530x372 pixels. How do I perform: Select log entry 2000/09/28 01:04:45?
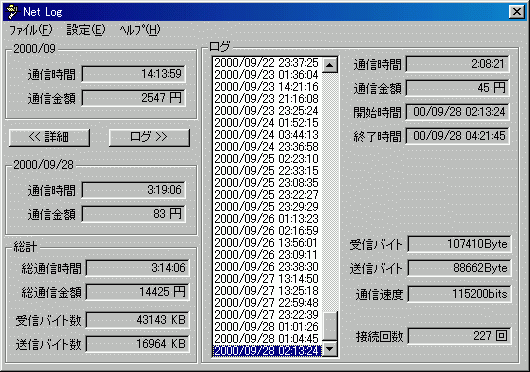tap(267, 339)
